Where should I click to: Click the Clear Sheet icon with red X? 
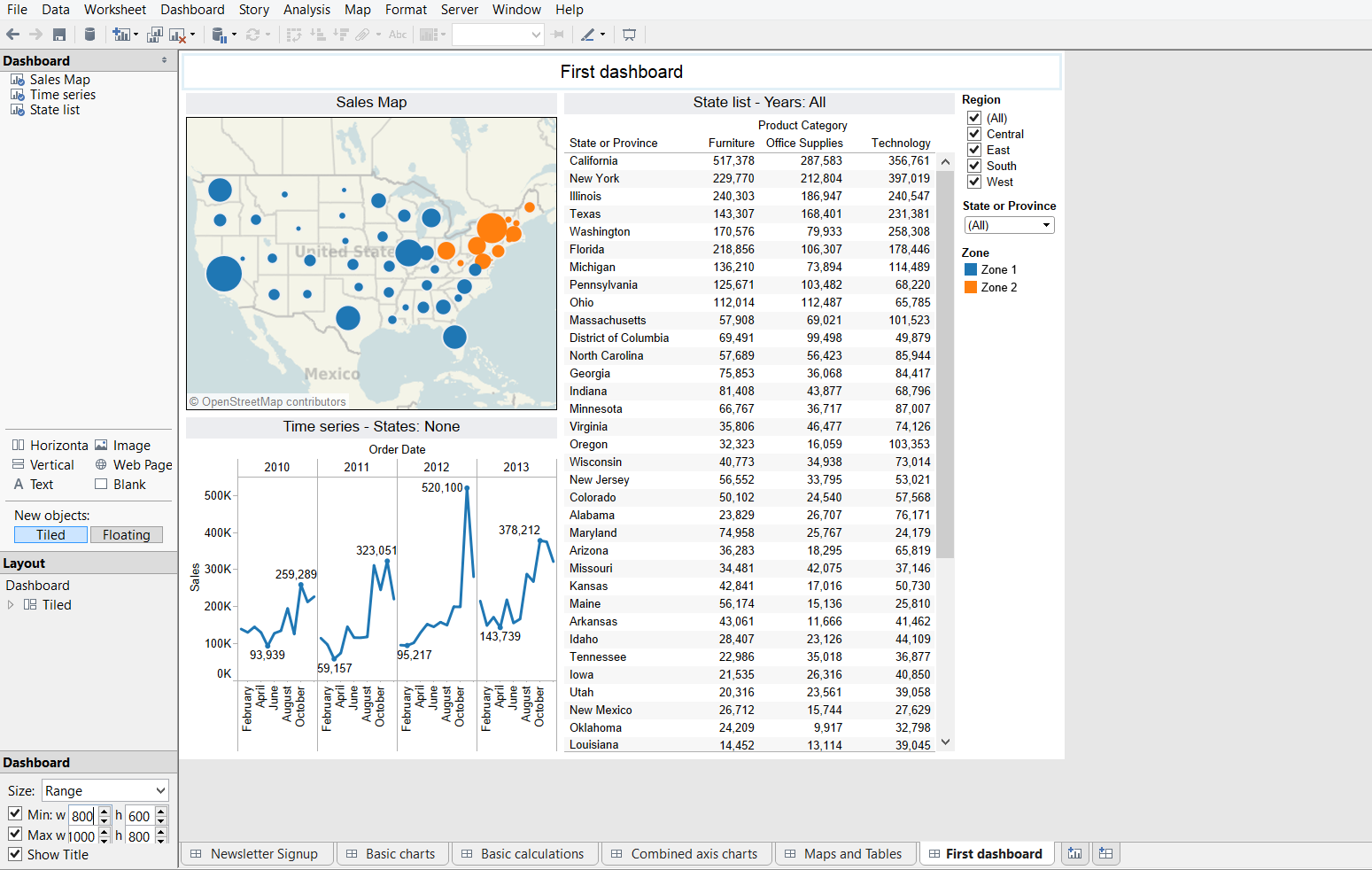click(x=177, y=35)
